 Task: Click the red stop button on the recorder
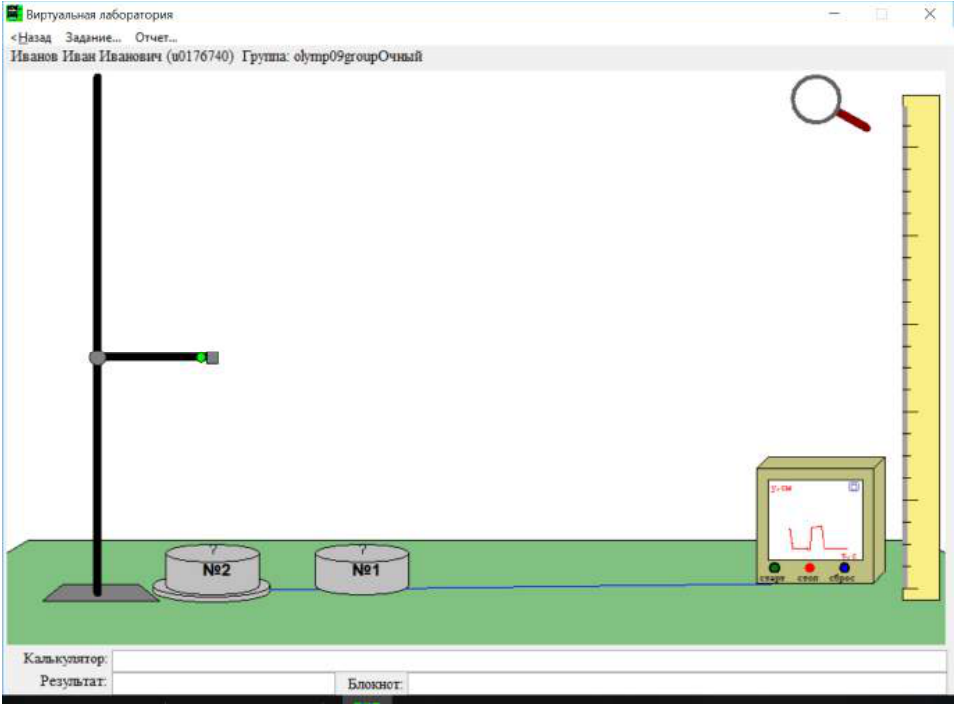(x=809, y=568)
